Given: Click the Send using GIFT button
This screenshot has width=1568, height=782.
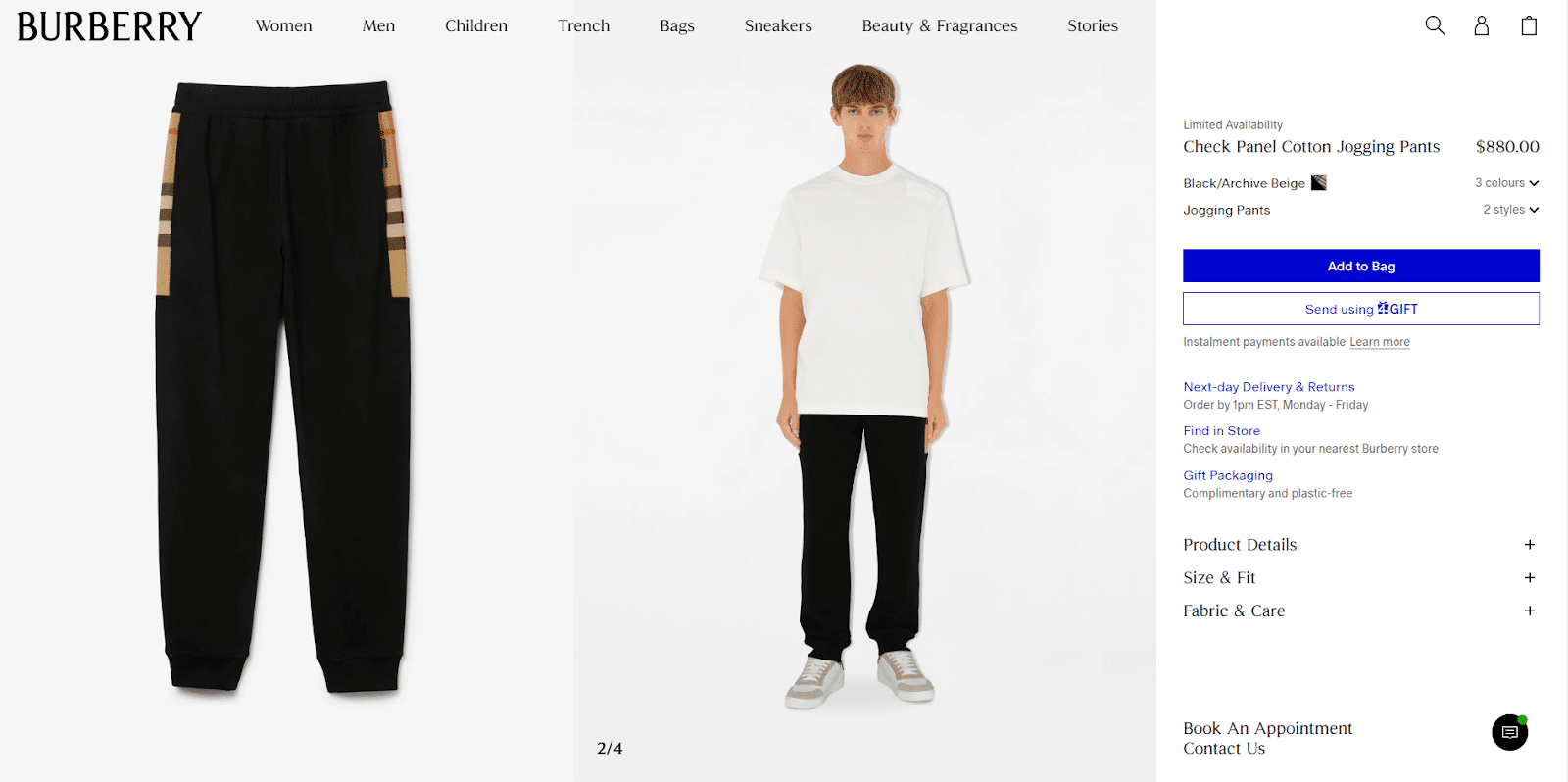Looking at the screenshot, I should 1361,309.
